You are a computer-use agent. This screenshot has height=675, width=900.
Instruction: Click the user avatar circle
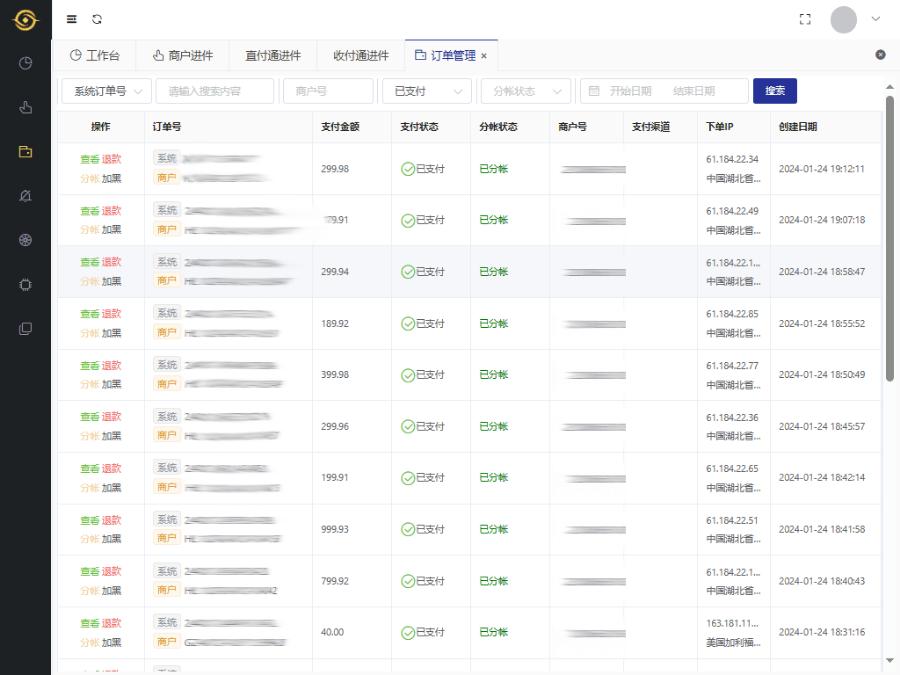(x=843, y=20)
